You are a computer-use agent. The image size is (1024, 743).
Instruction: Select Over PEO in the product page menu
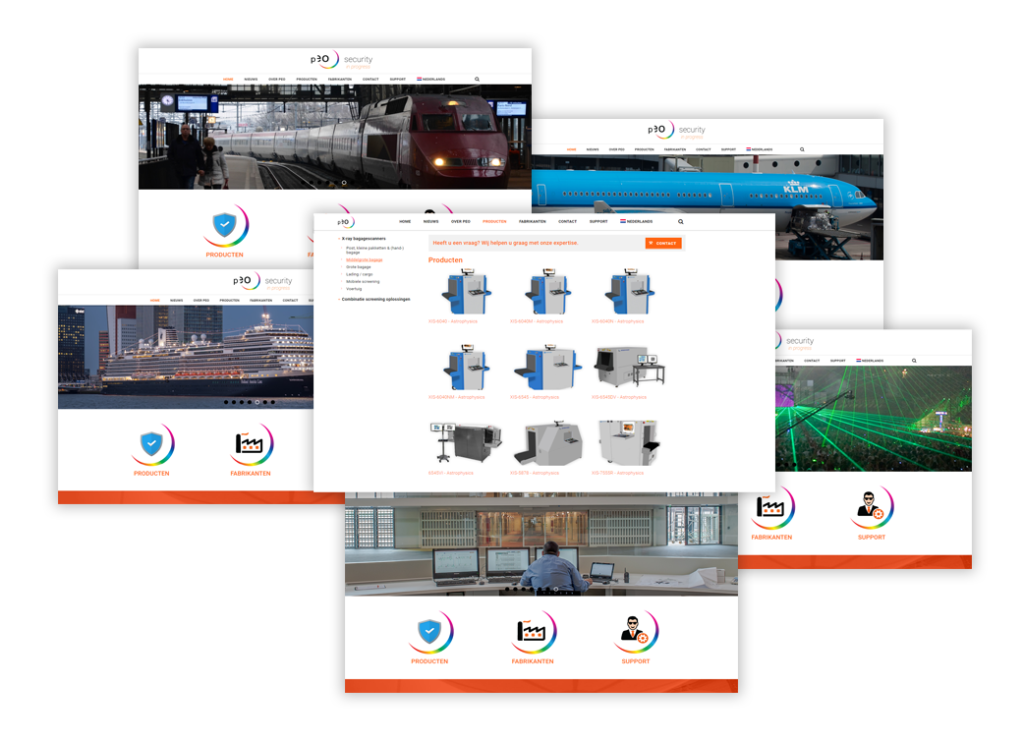pos(461,221)
